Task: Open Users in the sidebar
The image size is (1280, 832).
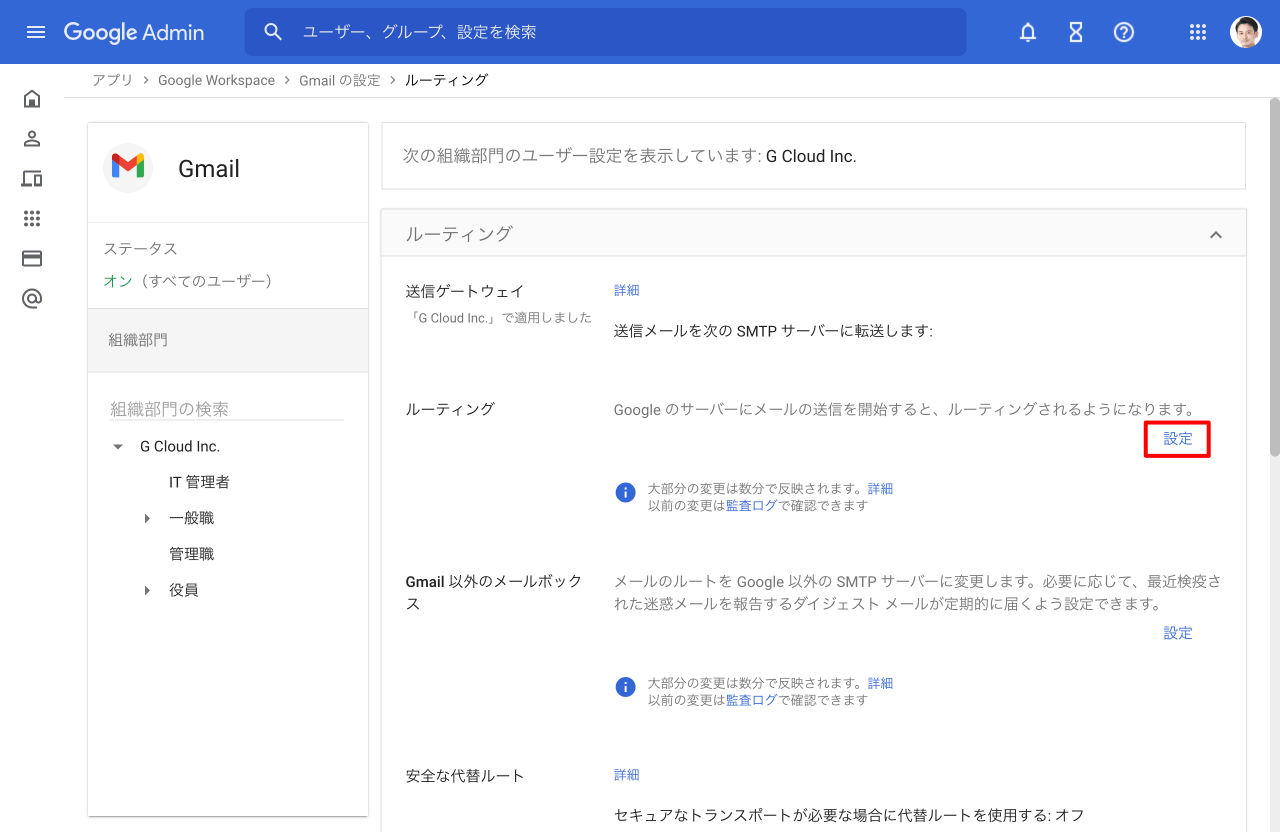Action: (x=32, y=138)
